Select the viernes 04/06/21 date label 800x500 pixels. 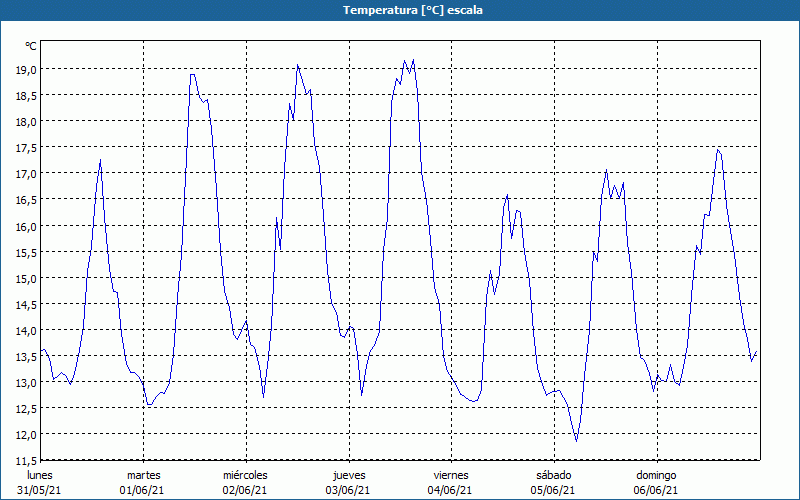(451, 483)
